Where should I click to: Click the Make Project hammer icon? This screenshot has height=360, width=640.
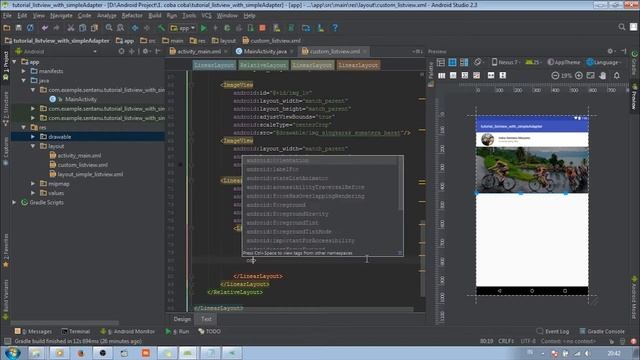pyautogui.click(x=162, y=28)
